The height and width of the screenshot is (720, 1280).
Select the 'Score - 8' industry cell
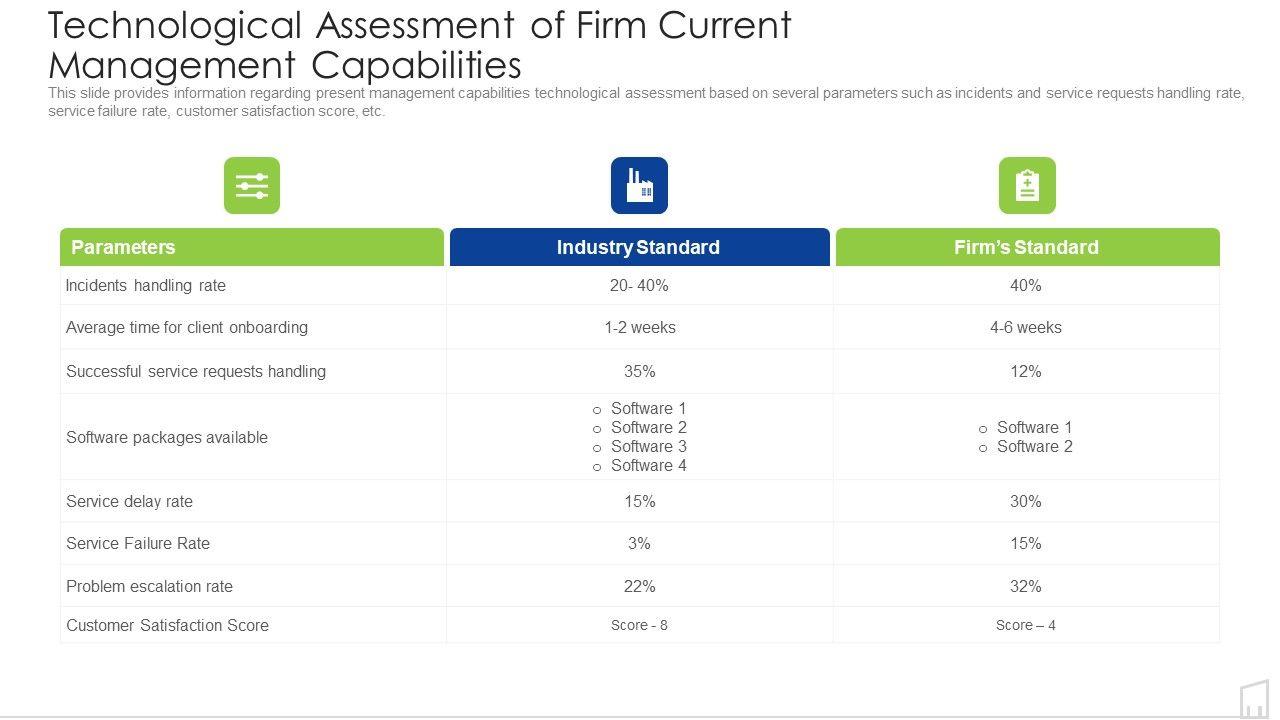[639, 625]
